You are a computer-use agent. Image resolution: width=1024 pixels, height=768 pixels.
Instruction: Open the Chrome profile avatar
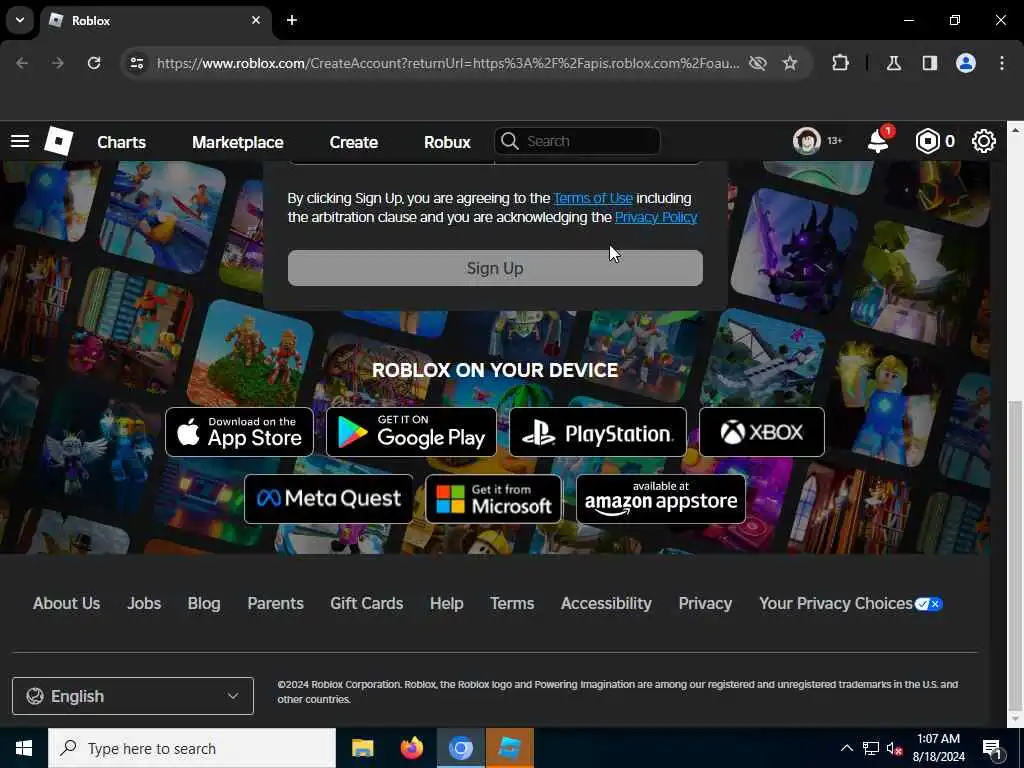[966, 63]
